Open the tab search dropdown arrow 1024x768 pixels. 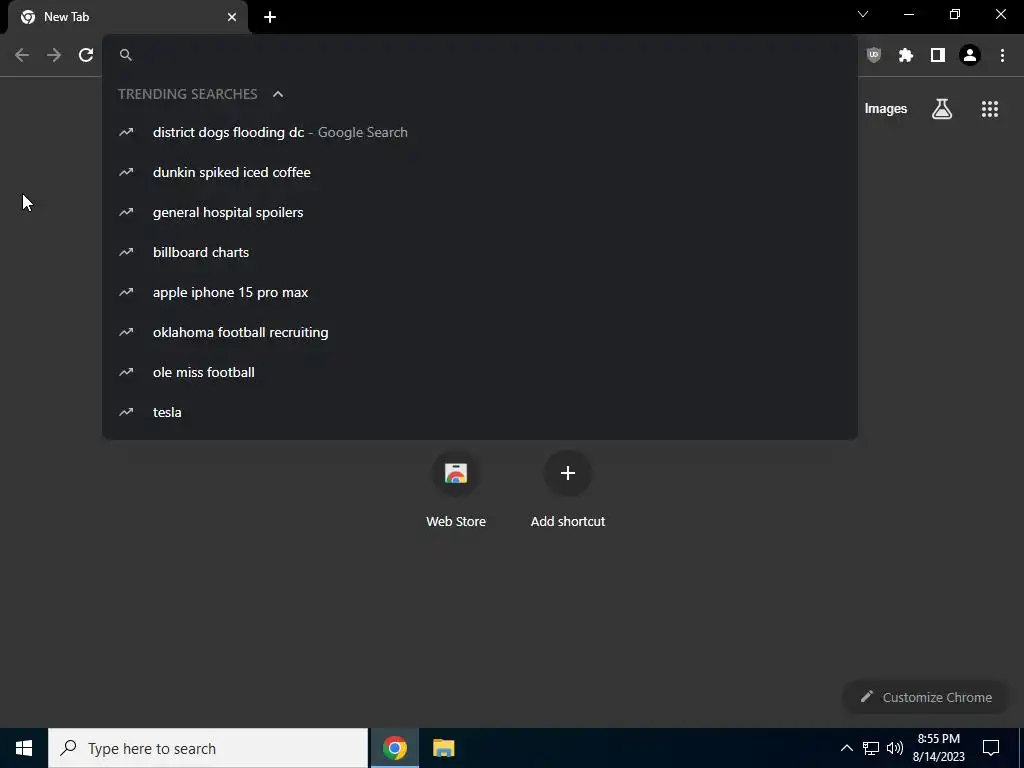coord(863,14)
